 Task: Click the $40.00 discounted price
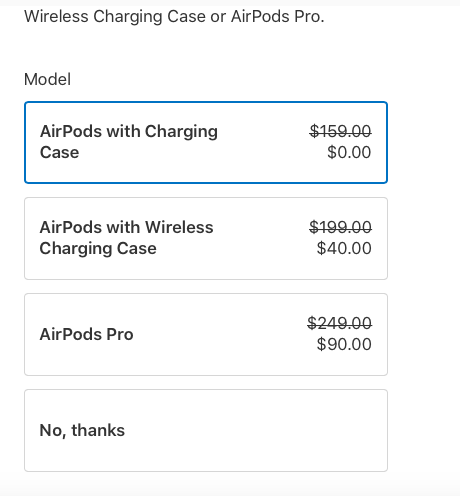pyautogui.click(x=344, y=248)
